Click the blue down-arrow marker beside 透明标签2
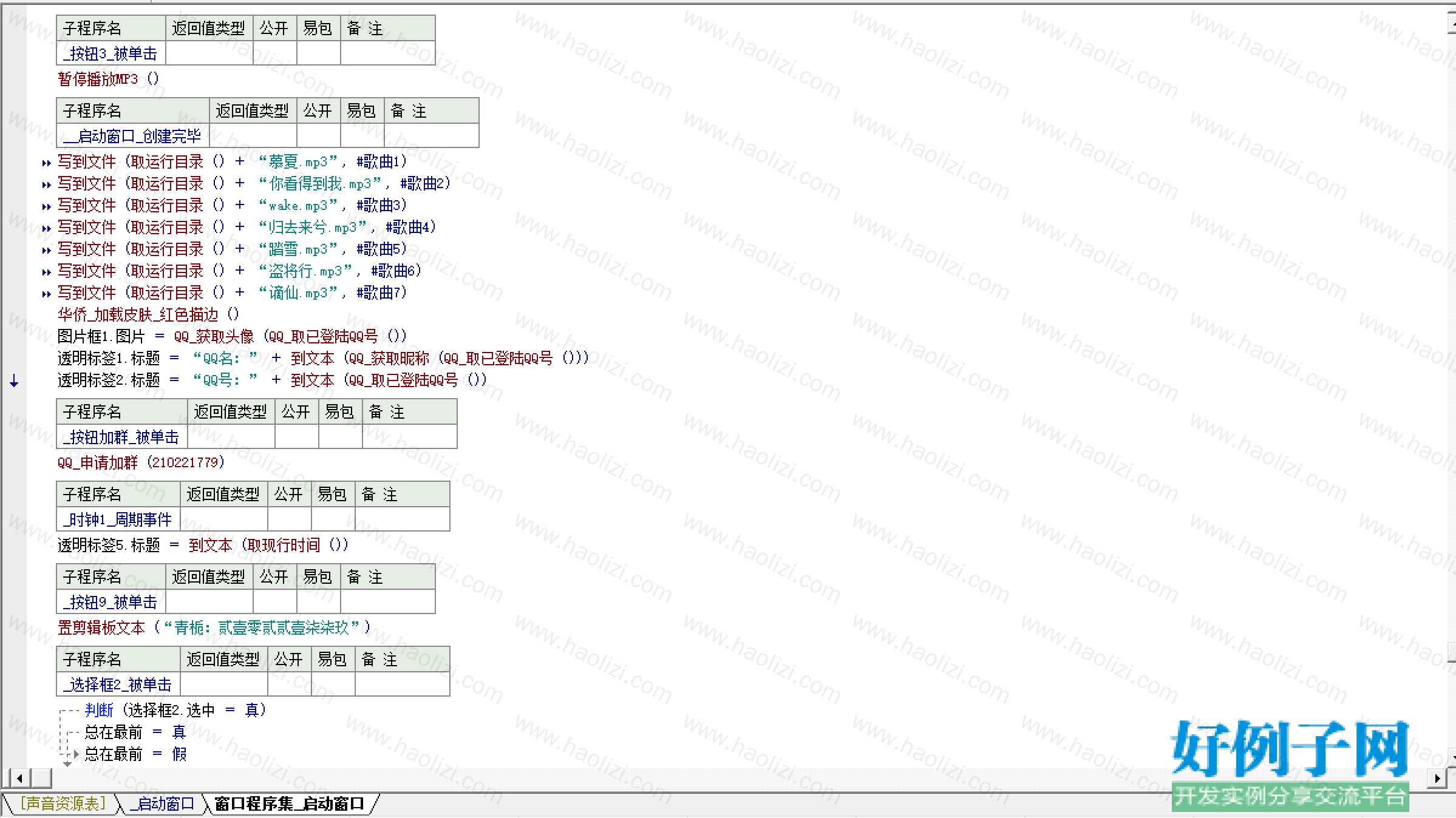 14,380
